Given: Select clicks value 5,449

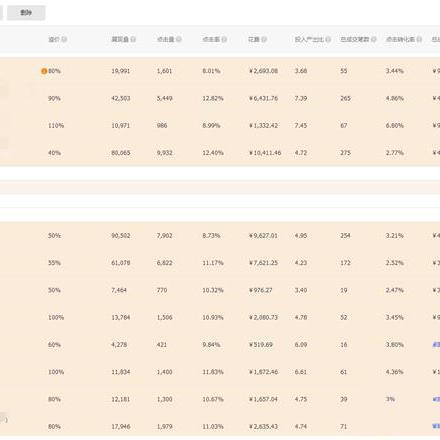Looking at the screenshot, I should point(165,98).
